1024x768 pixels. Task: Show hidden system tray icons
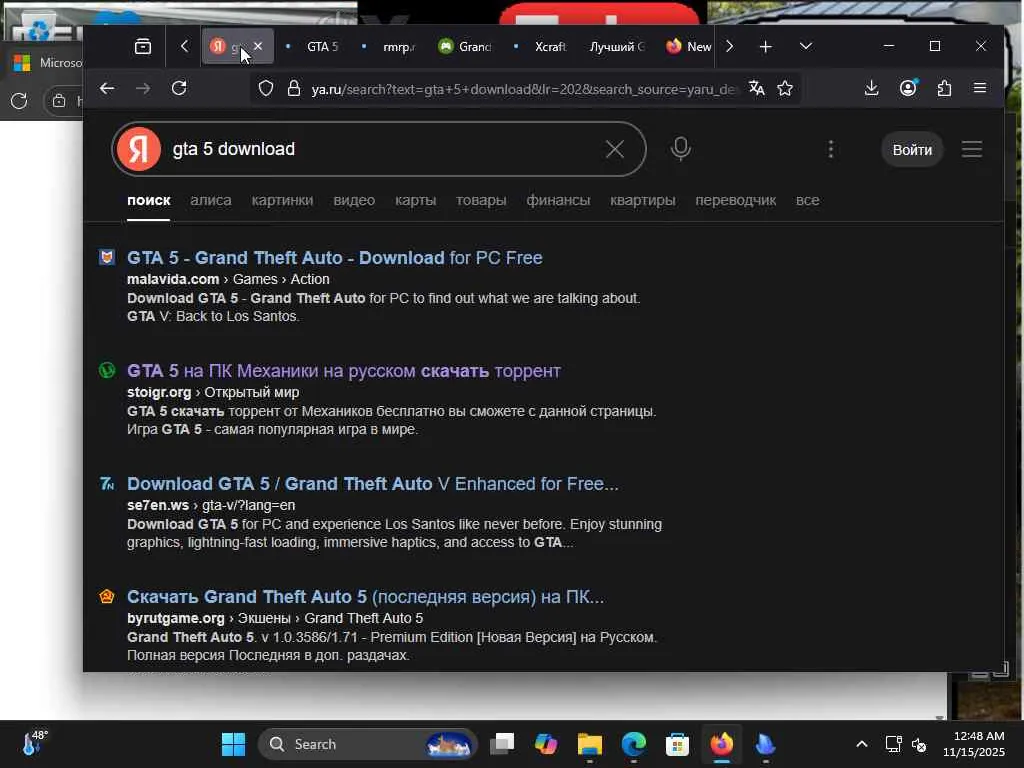pyautogui.click(x=861, y=744)
